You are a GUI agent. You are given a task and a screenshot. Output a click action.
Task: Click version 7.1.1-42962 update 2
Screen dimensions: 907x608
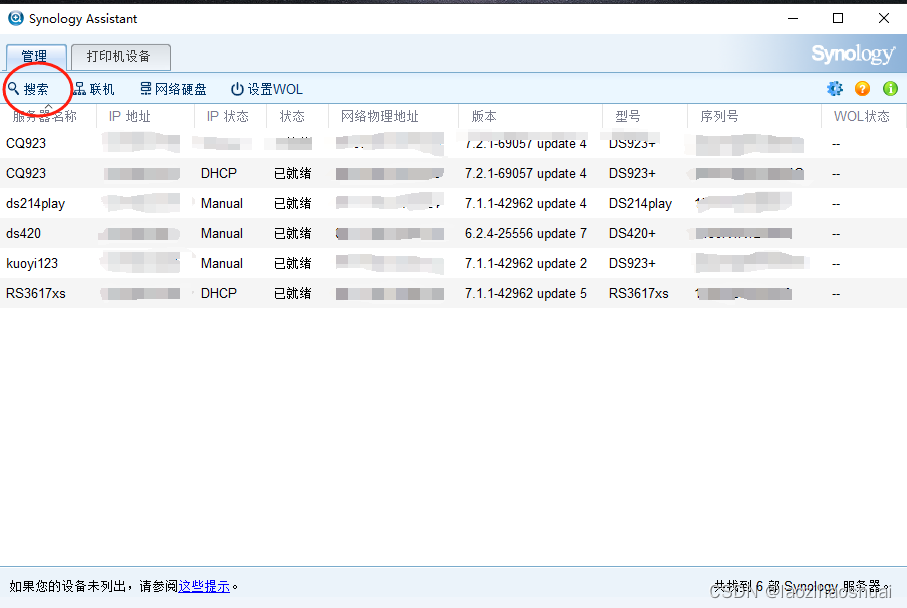pyautogui.click(x=526, y=264)
